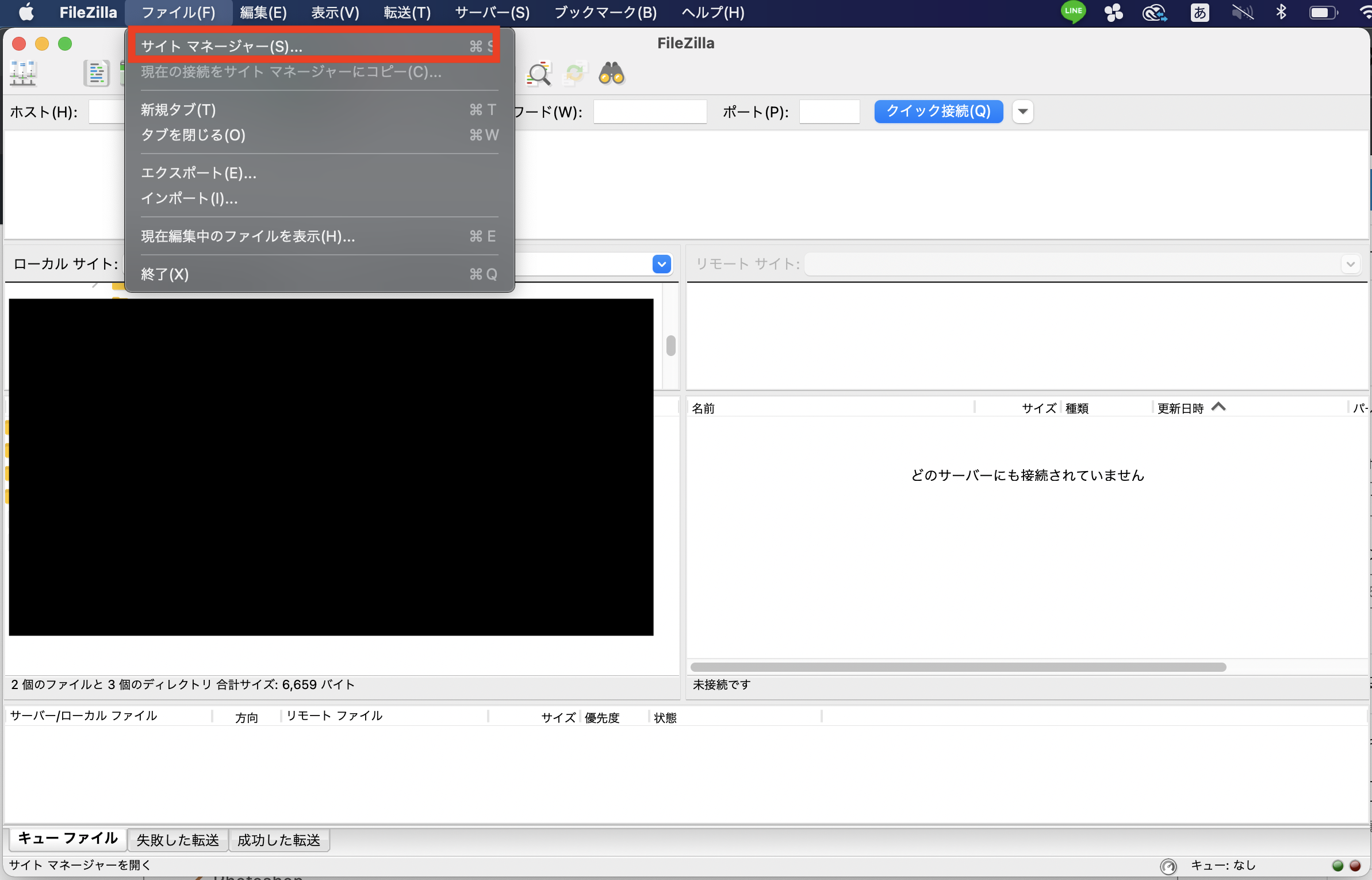Click the remote list horizontal scrollbar
The height and width of the screenshot is (880, 1372).
[x=958, y=667]
